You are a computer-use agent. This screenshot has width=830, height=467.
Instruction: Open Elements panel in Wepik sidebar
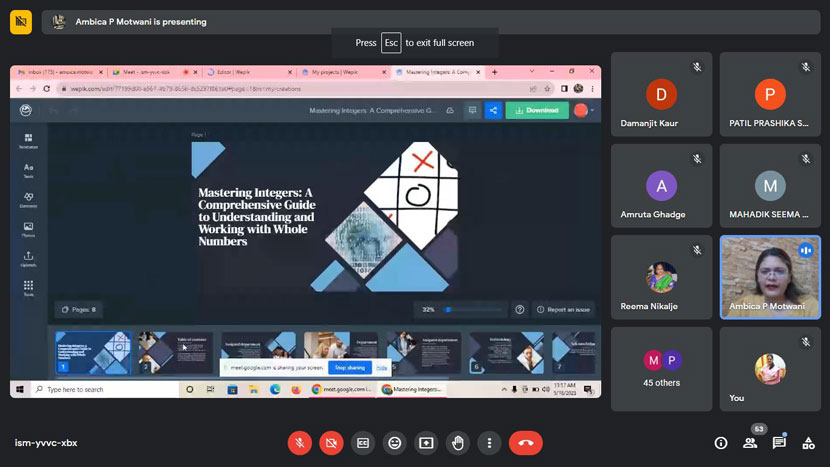(29, 200)
